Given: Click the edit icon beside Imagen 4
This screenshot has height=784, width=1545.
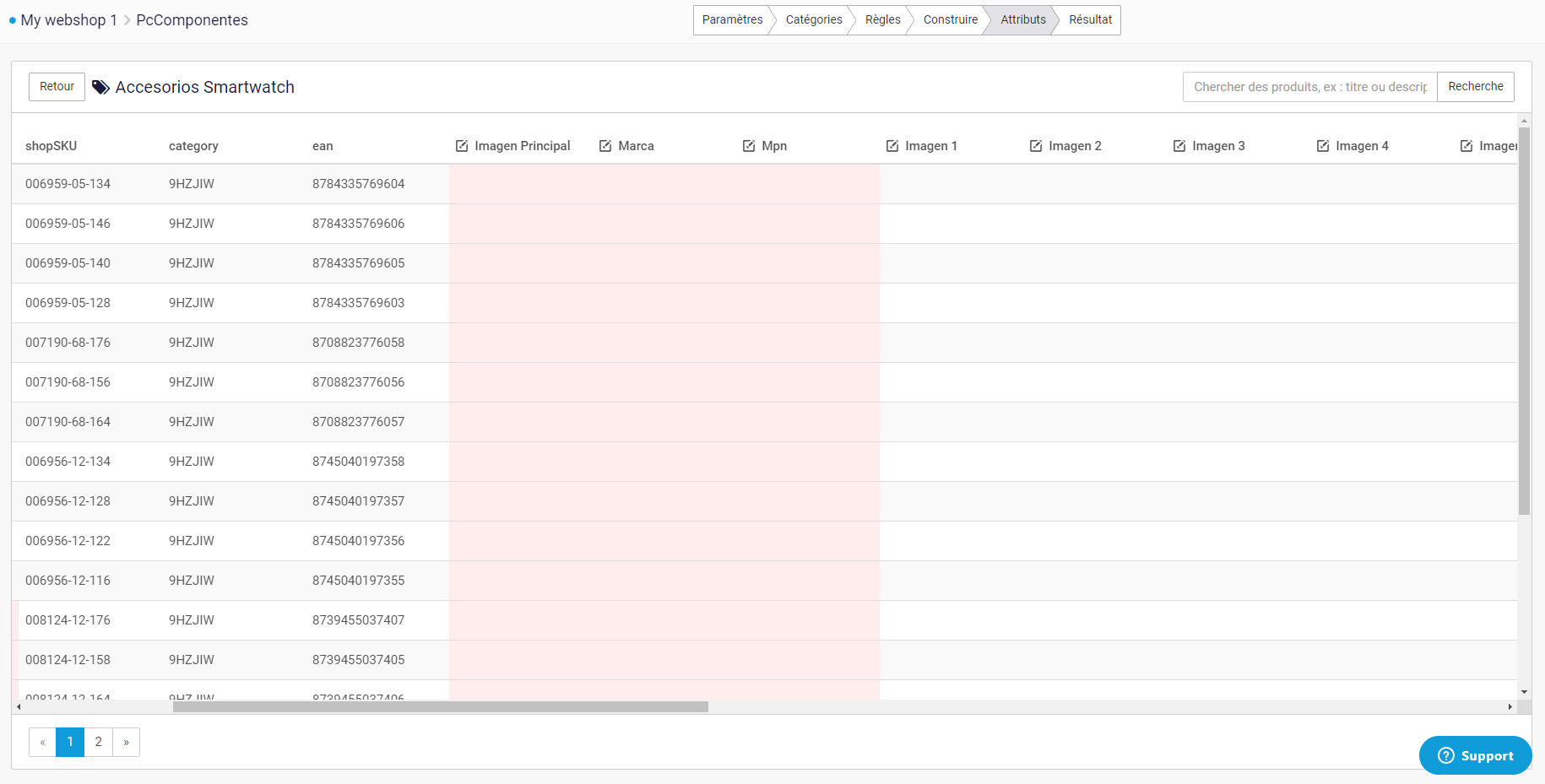Looking at the screenshot, I should [1323, 146].
